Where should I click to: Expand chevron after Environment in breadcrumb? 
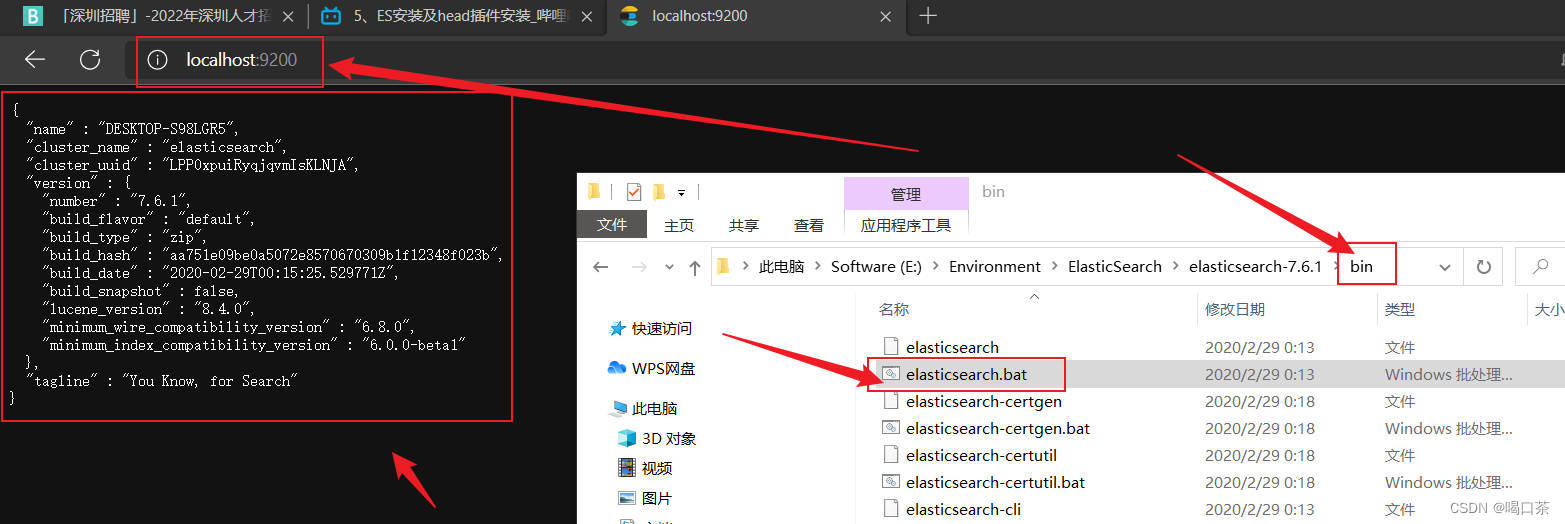tap(1054, 267)
